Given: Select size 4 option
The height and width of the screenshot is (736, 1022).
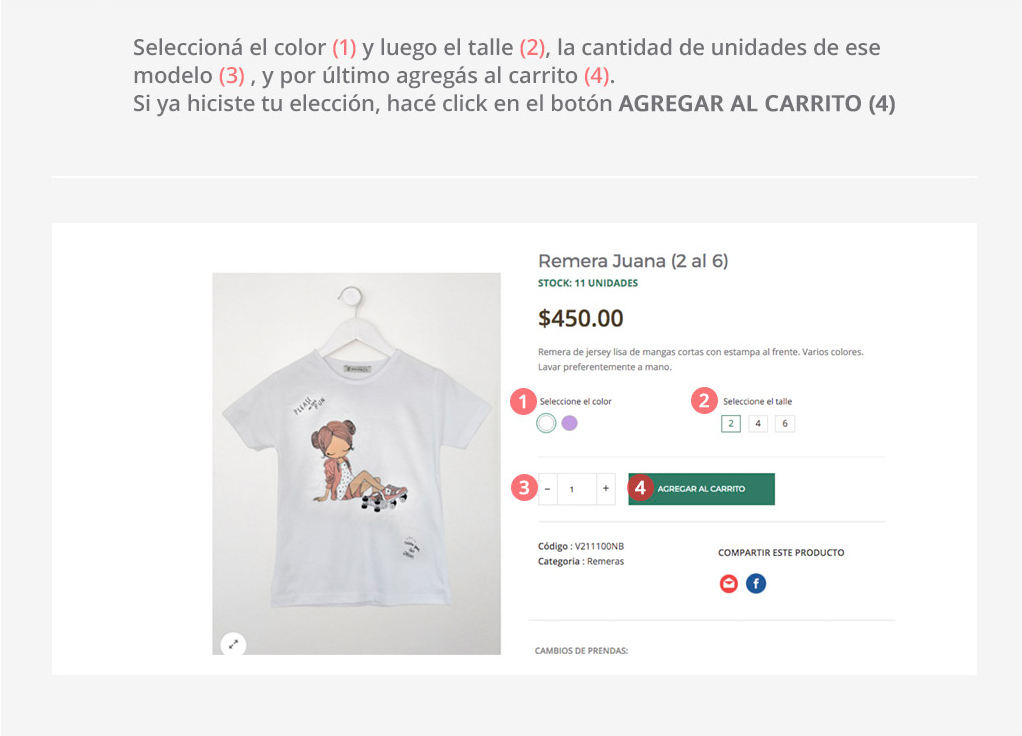Looking at the screenshot, I should [x=758, y=424].
